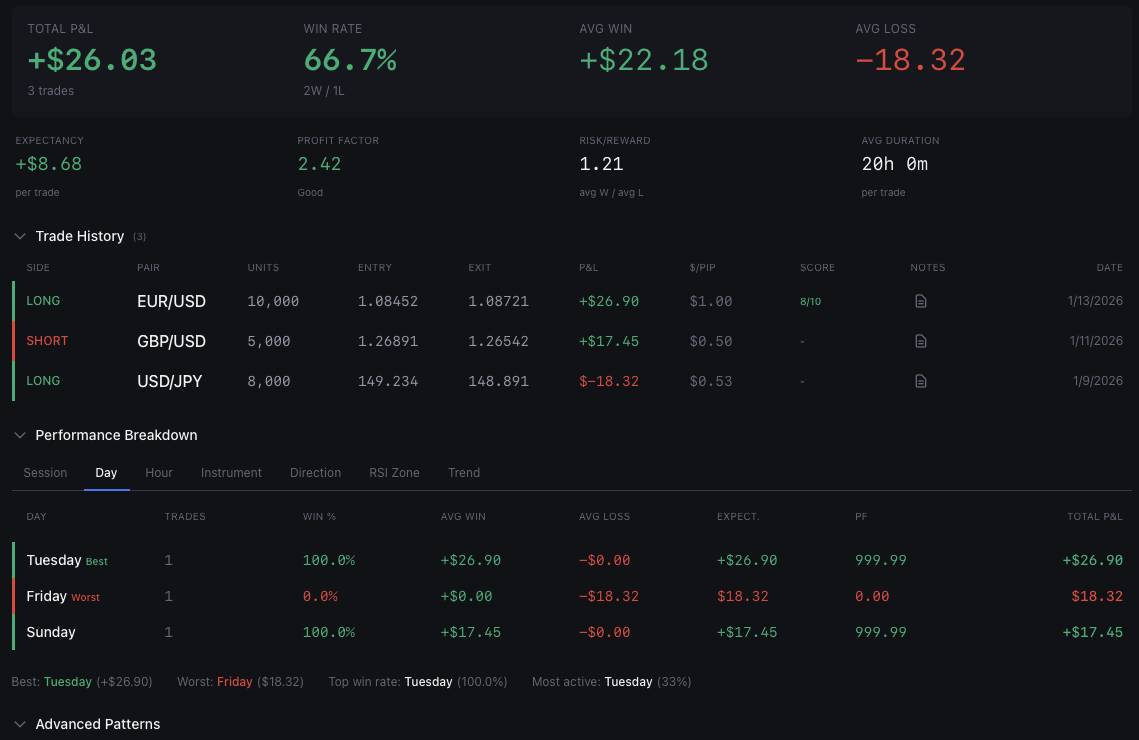
Task: View the RSI Zone breakdown
Action: click(x=394, y=472)
